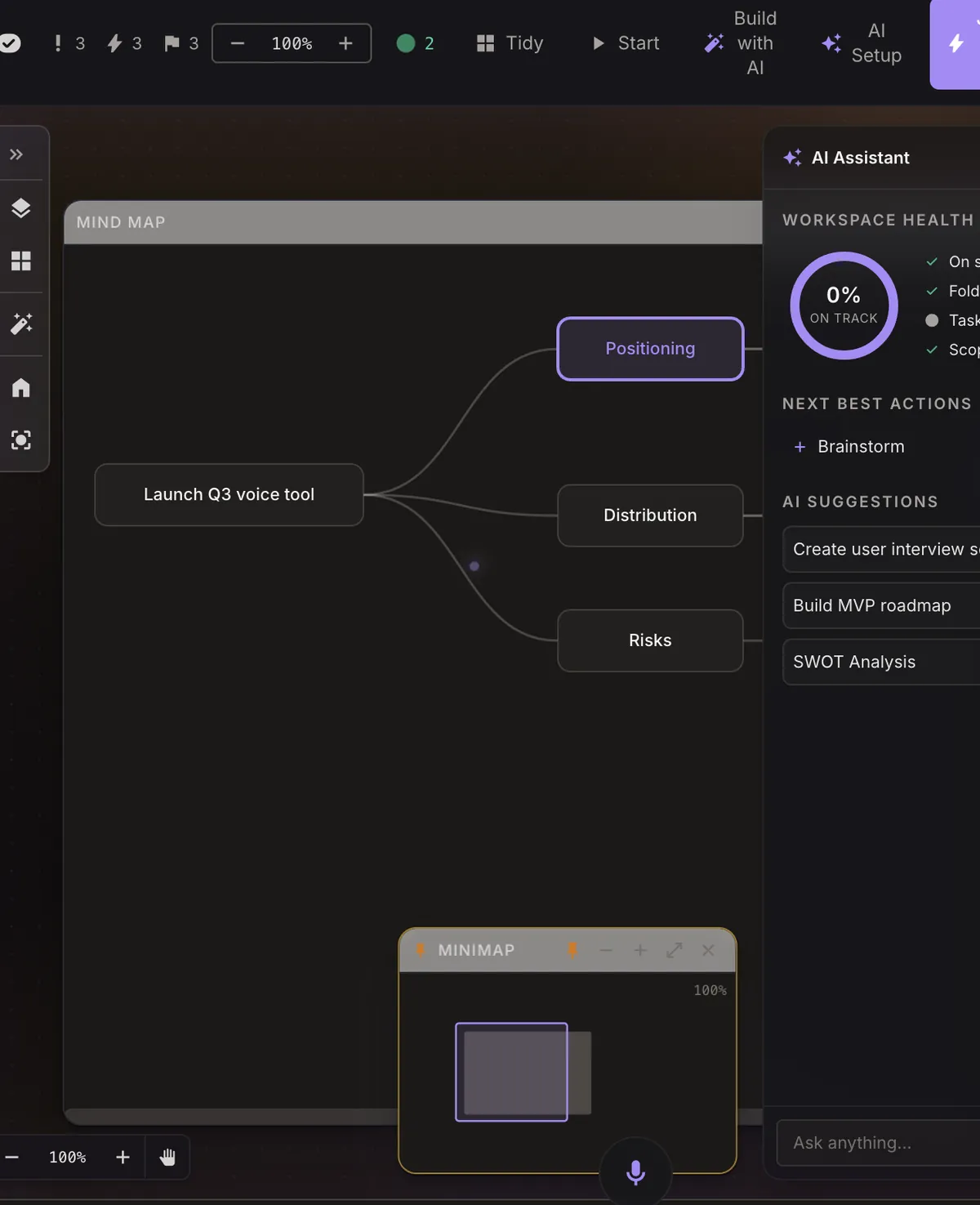Close the minimap panel
The image size is (980, 1205).
pyautogui.click(x=708, y=950)
